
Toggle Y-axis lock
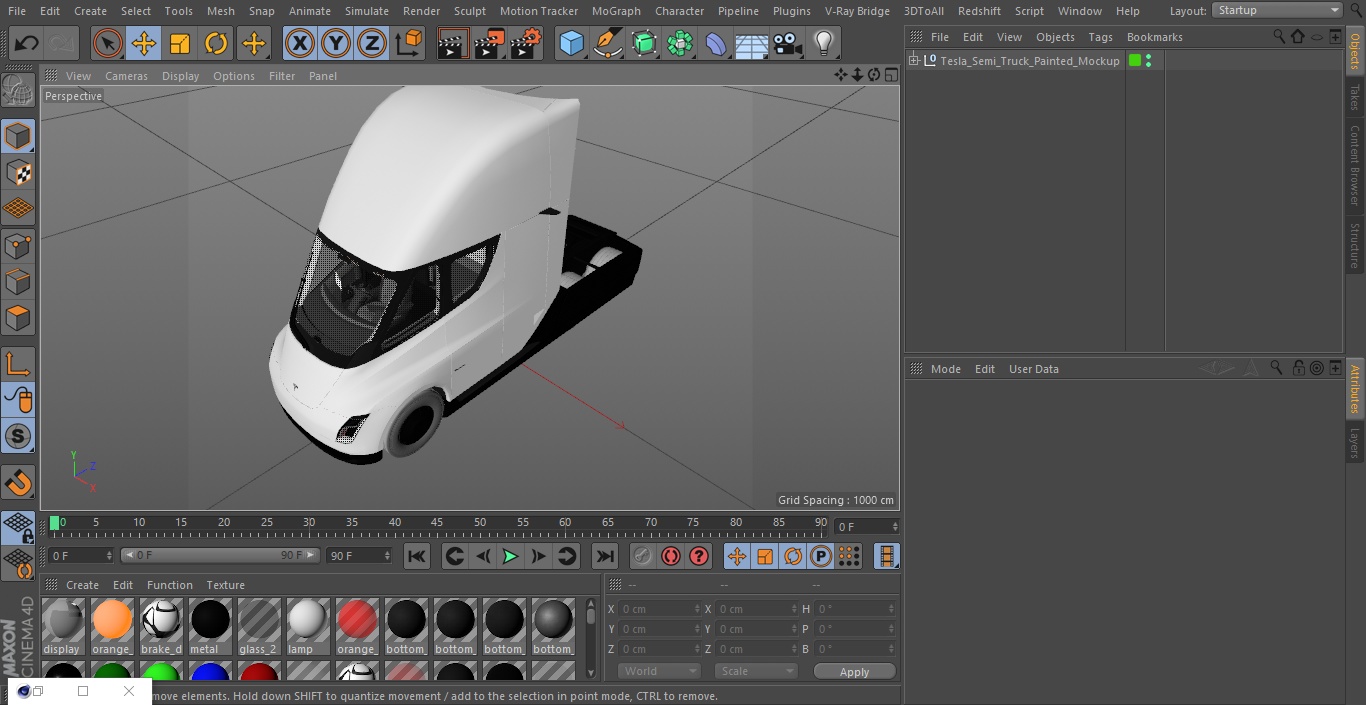(335, 43)
